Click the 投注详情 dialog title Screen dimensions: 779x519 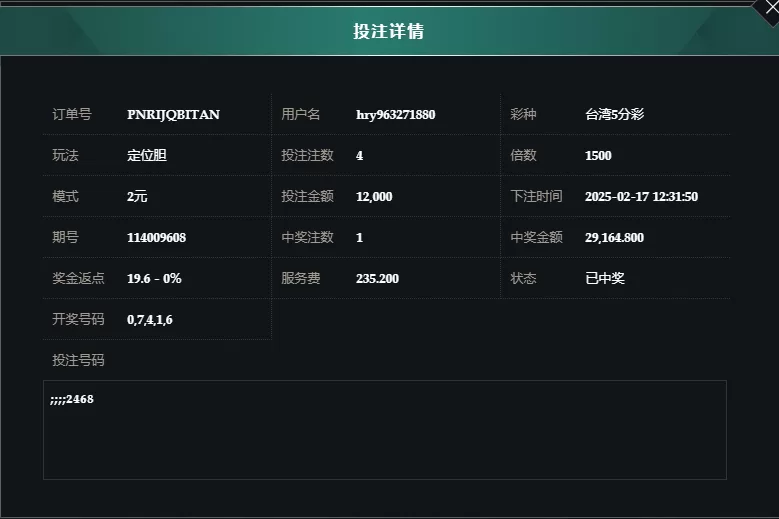click(389, 31)
